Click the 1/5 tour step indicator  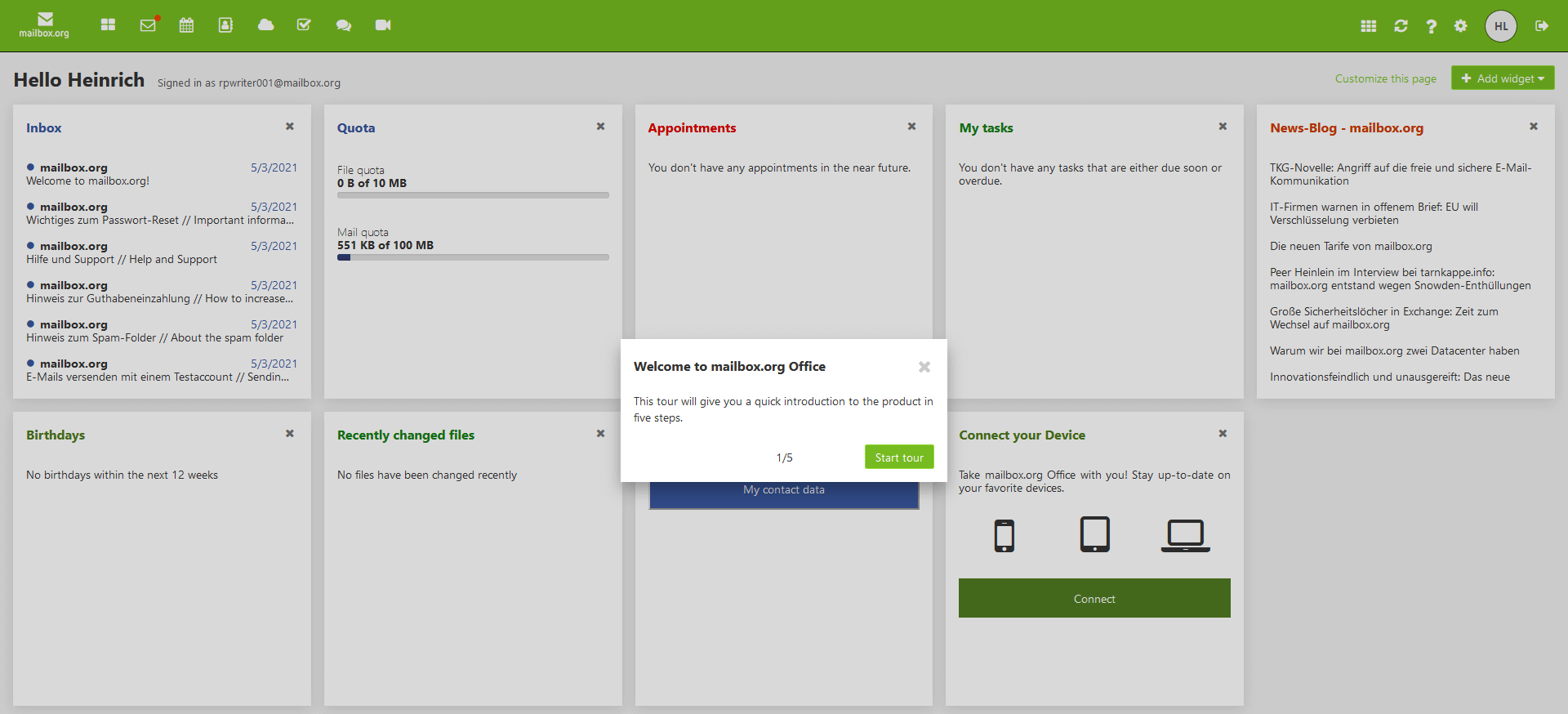pos(784,457)
